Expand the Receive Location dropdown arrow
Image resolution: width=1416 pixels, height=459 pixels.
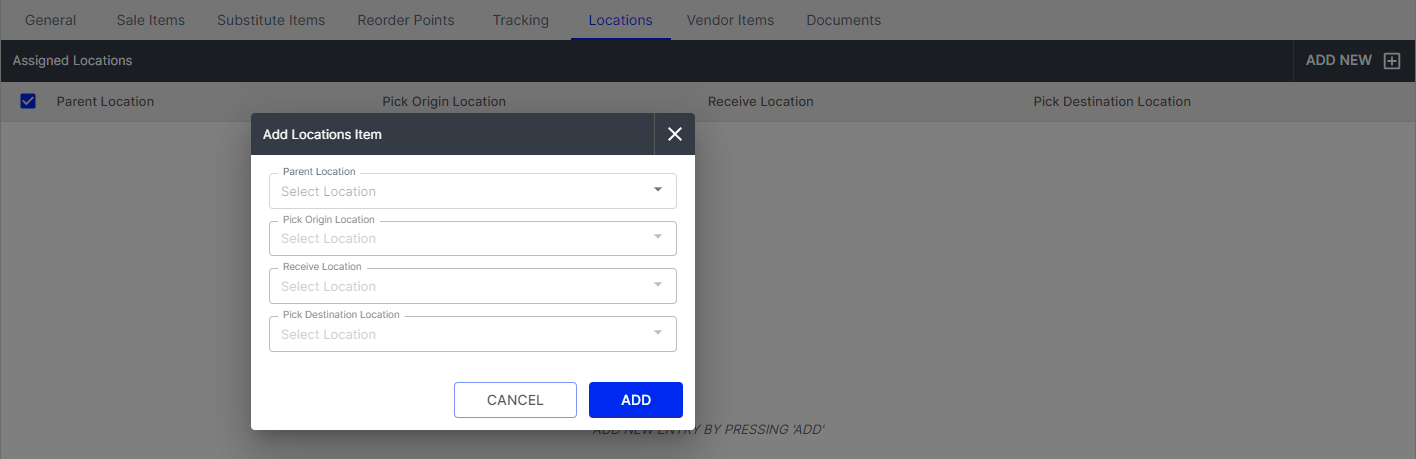pyautogui.click(x=657, y=285)
